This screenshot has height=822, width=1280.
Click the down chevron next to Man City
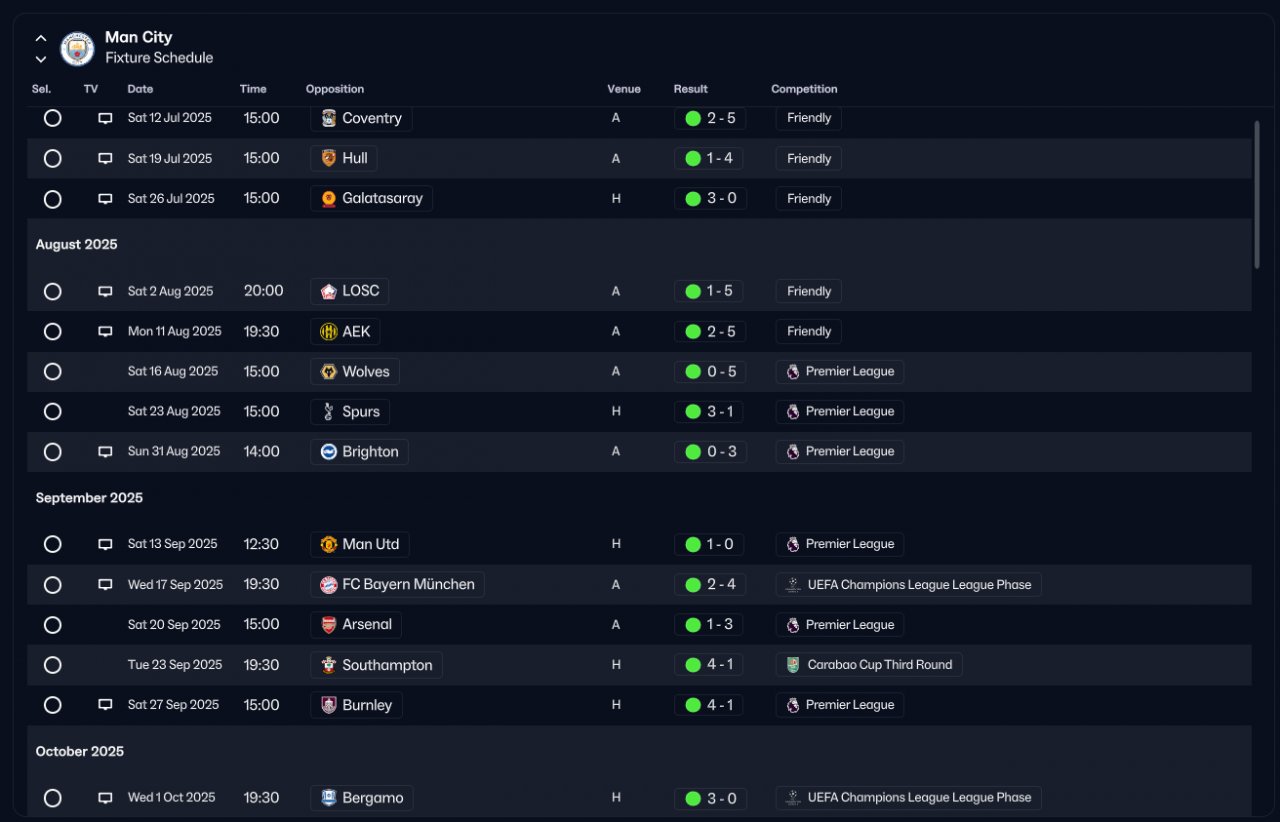pos(41,59)
